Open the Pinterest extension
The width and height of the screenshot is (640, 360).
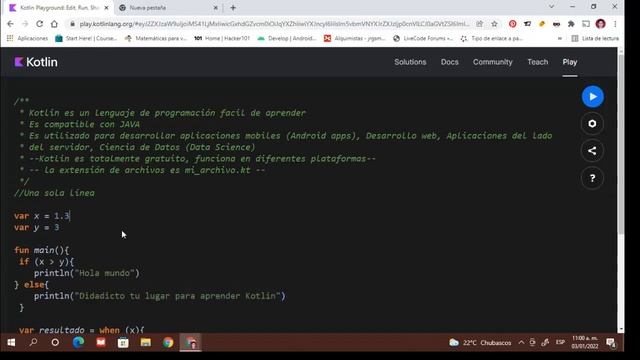coord(513,24)
